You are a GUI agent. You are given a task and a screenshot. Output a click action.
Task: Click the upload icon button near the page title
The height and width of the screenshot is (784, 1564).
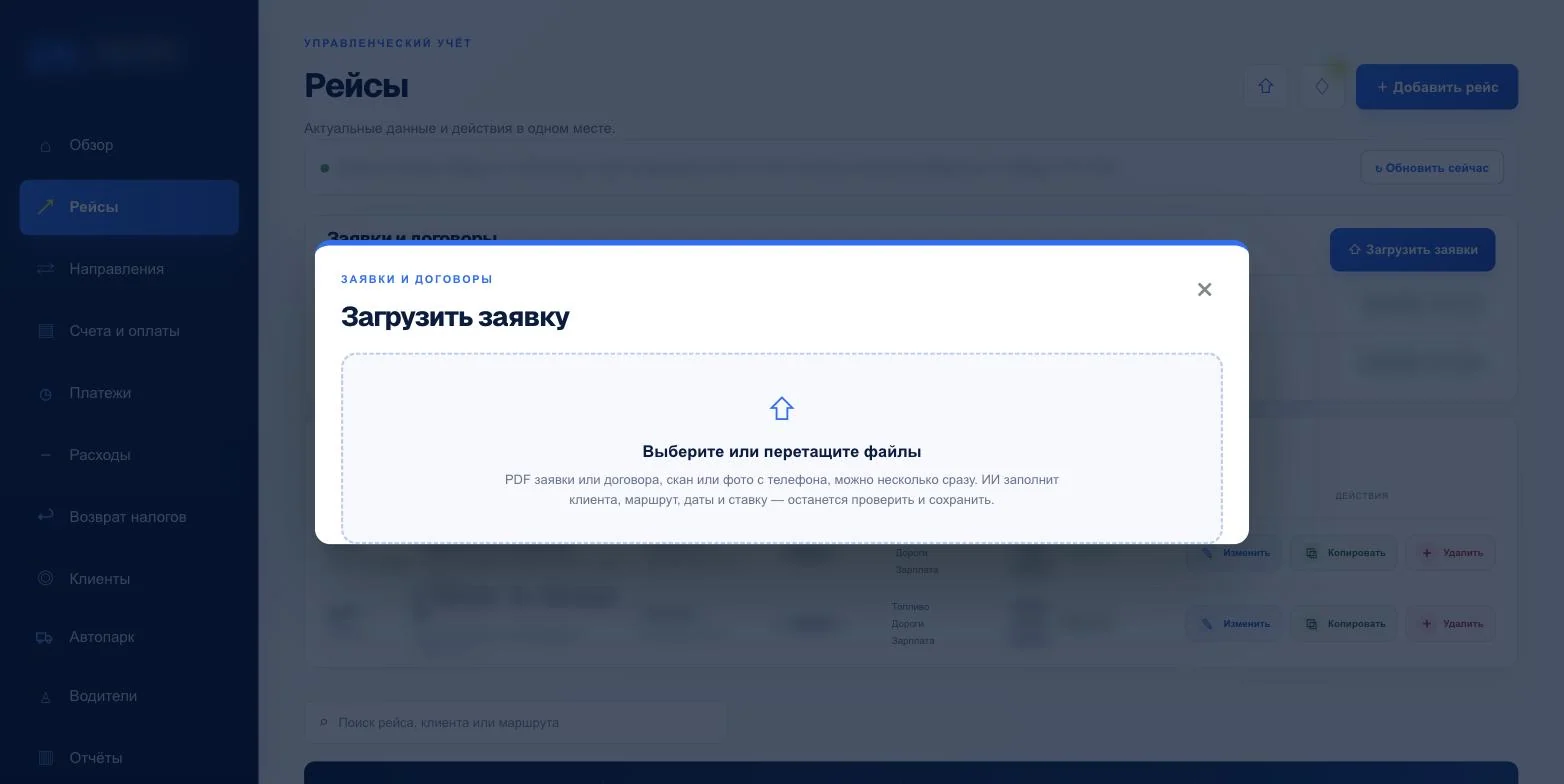pos(1266,86)
